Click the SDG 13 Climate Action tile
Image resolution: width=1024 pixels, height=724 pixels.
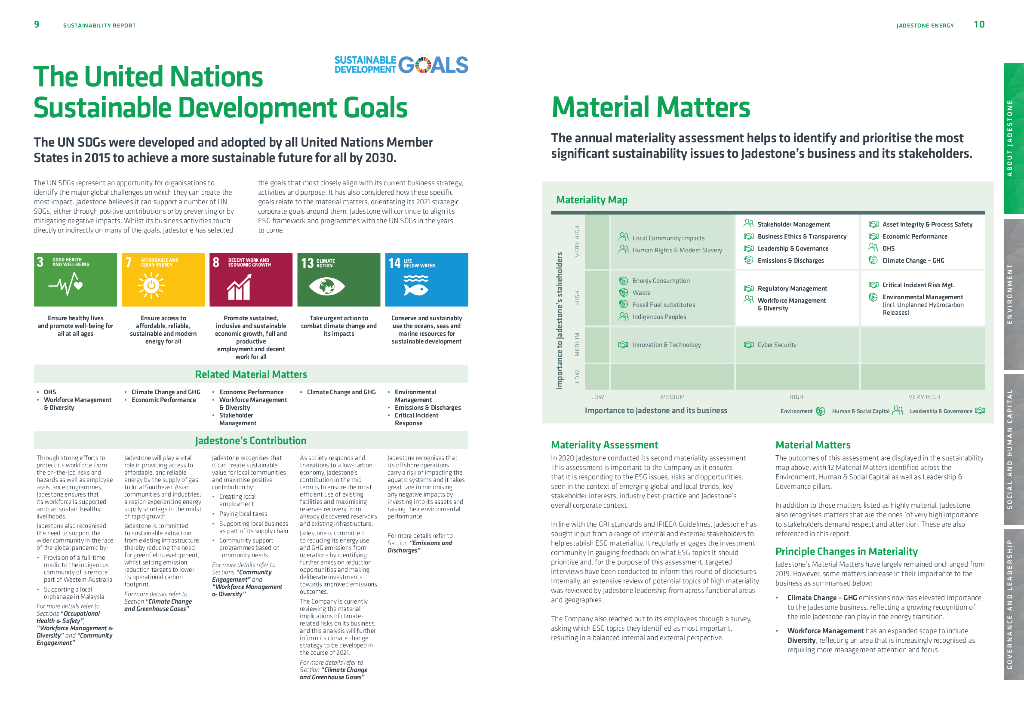point(338,279)
